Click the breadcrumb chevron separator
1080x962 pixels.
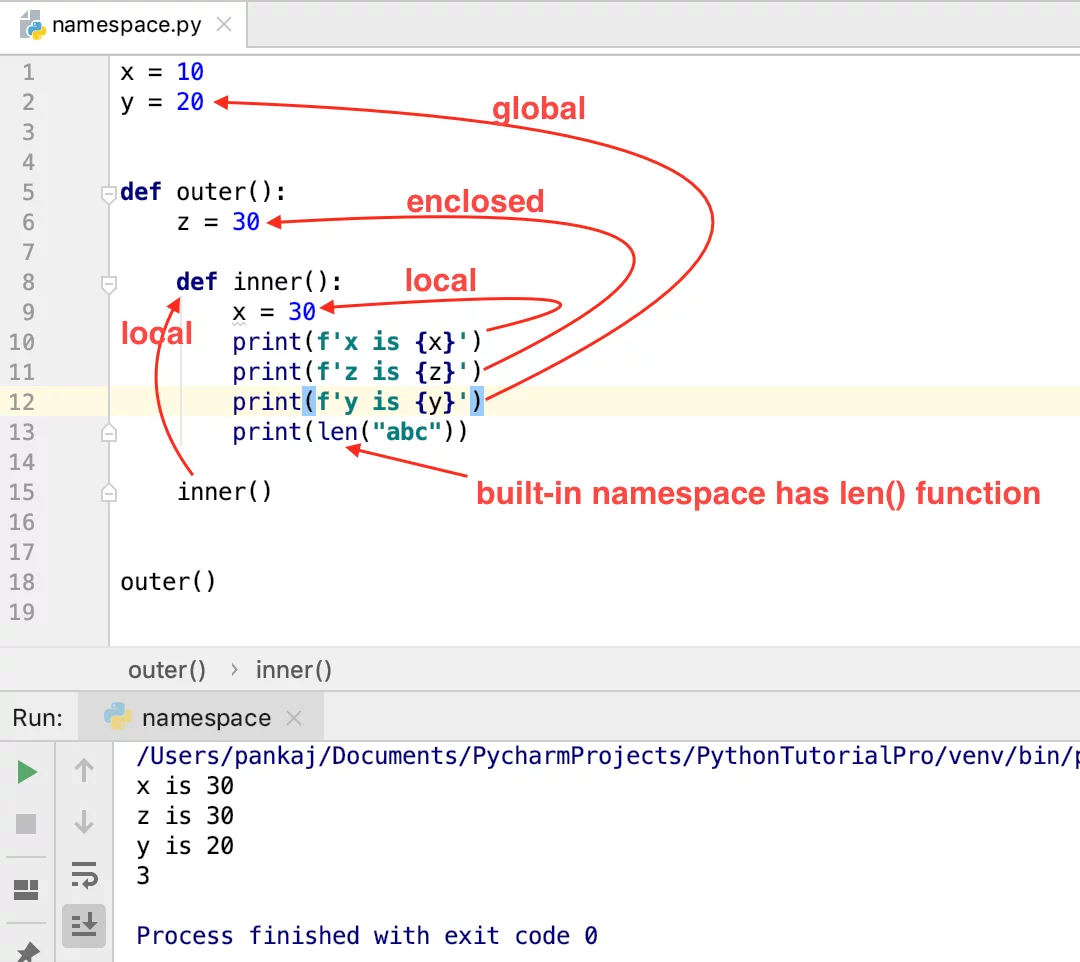tap(234, 670)
